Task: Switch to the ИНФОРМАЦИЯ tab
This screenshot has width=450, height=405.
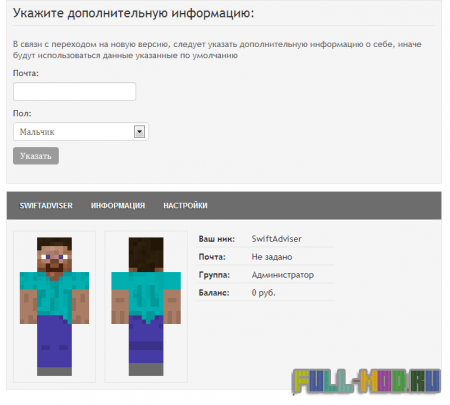Action: click(118, 205)
